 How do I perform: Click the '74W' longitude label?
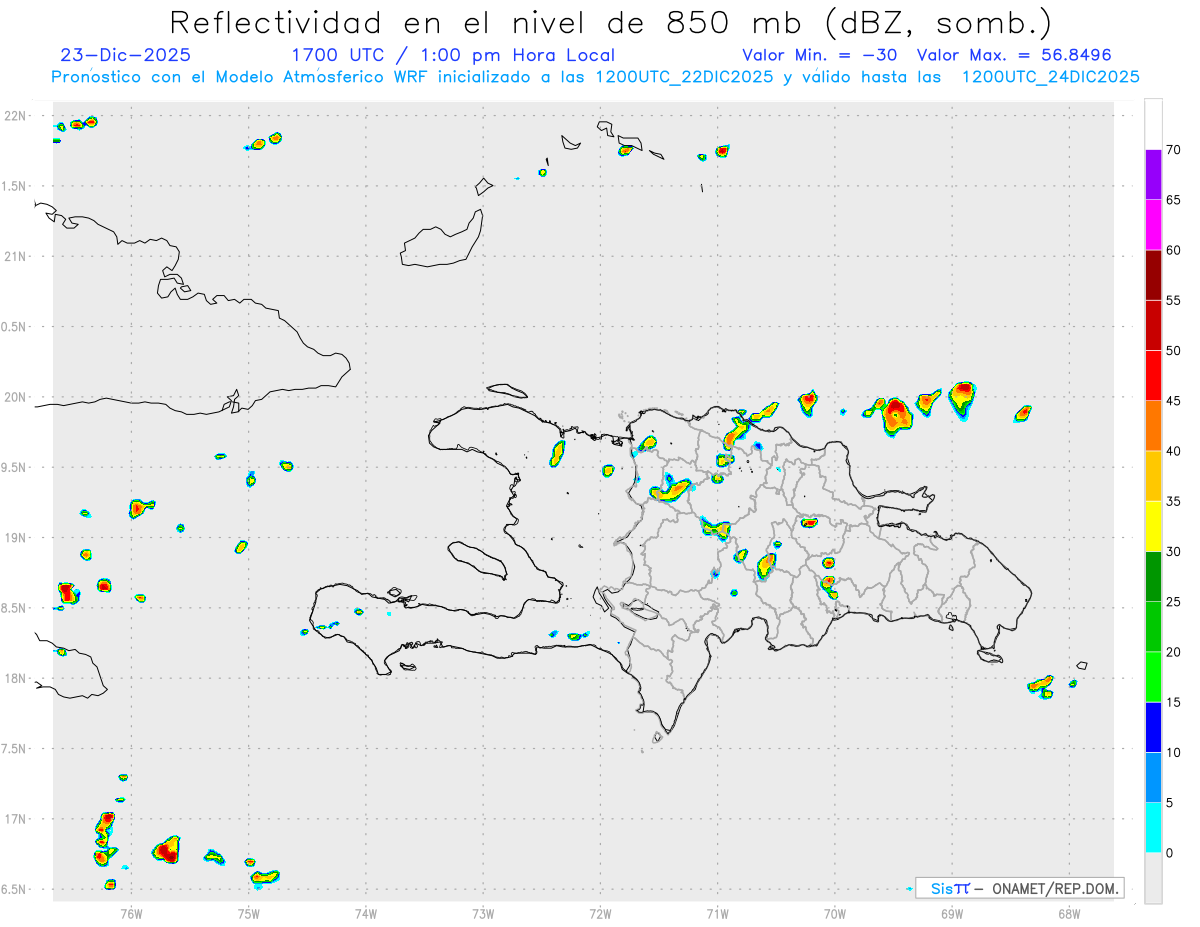click(x=366, y=913)
